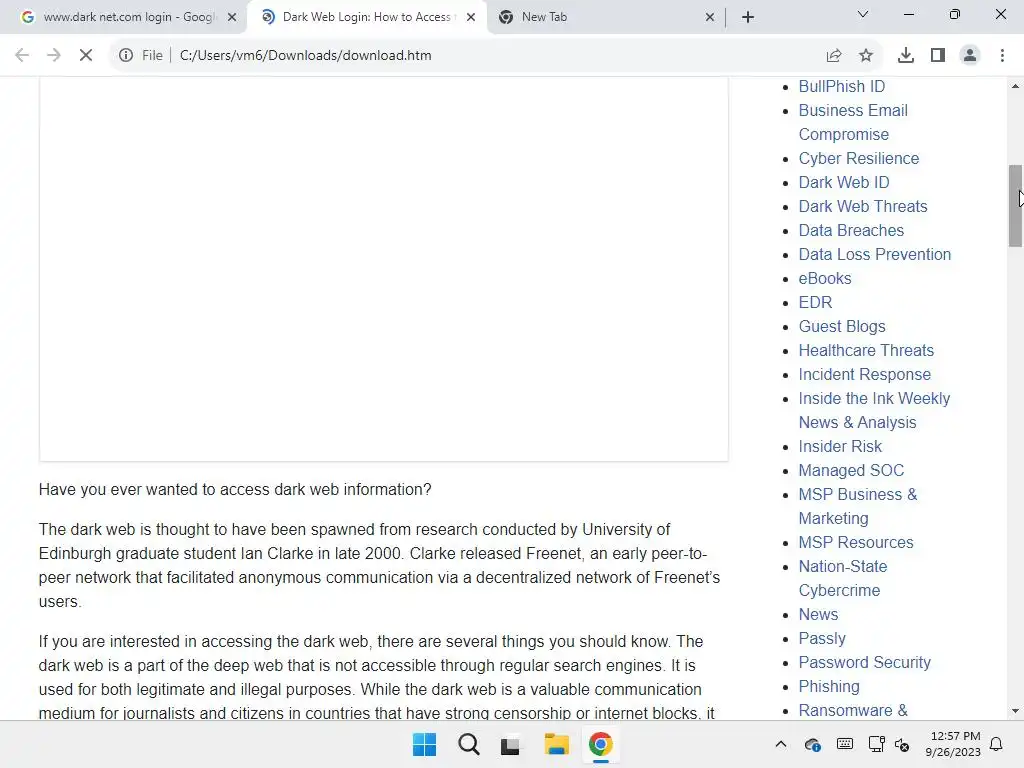The image size is (1024, 768).
Task: Go back to previous page
Action: [x=22, y=56]
